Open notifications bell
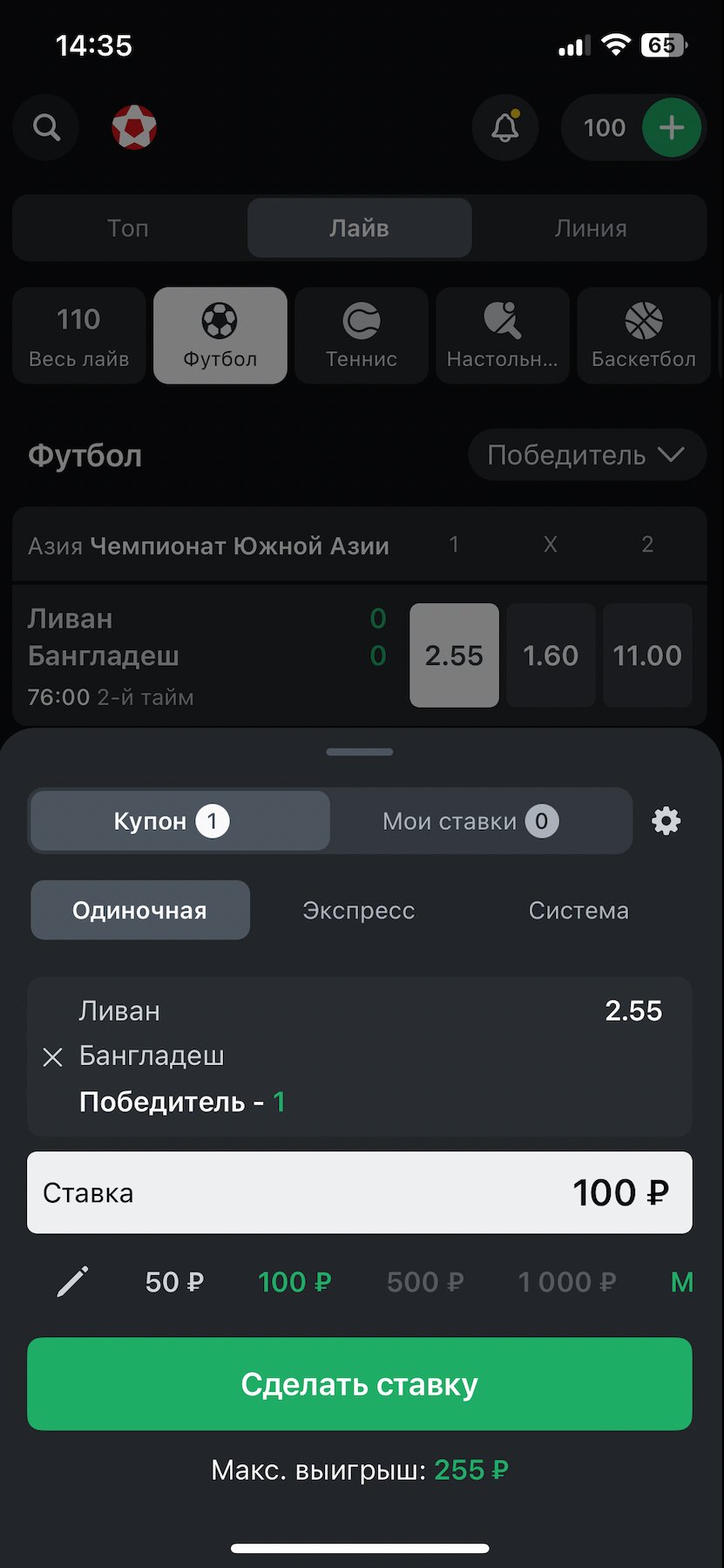 pyautogui.click(x=505, y=128)
